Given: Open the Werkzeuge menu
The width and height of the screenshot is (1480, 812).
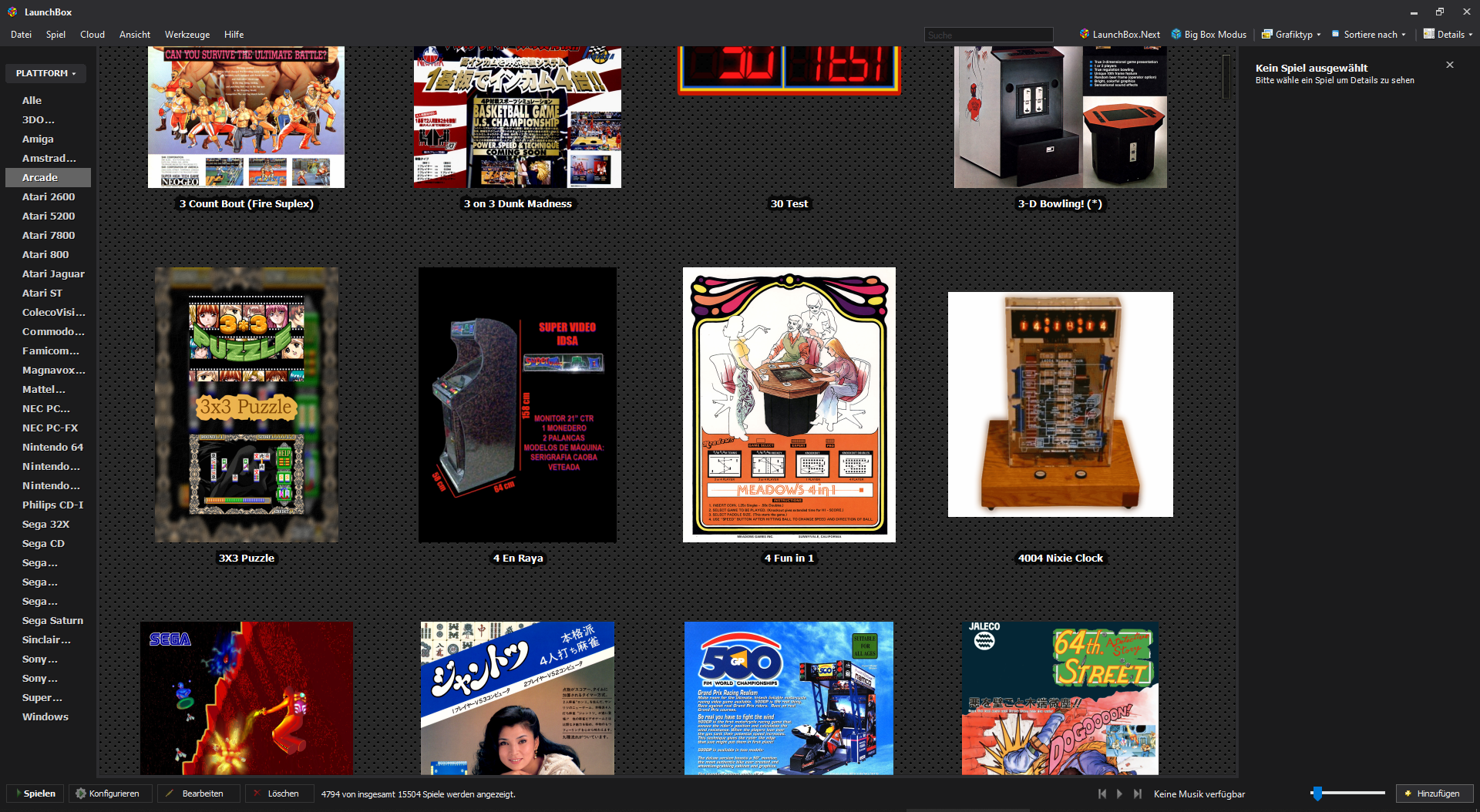Looking at the screenshot, I should pos(187,35).
